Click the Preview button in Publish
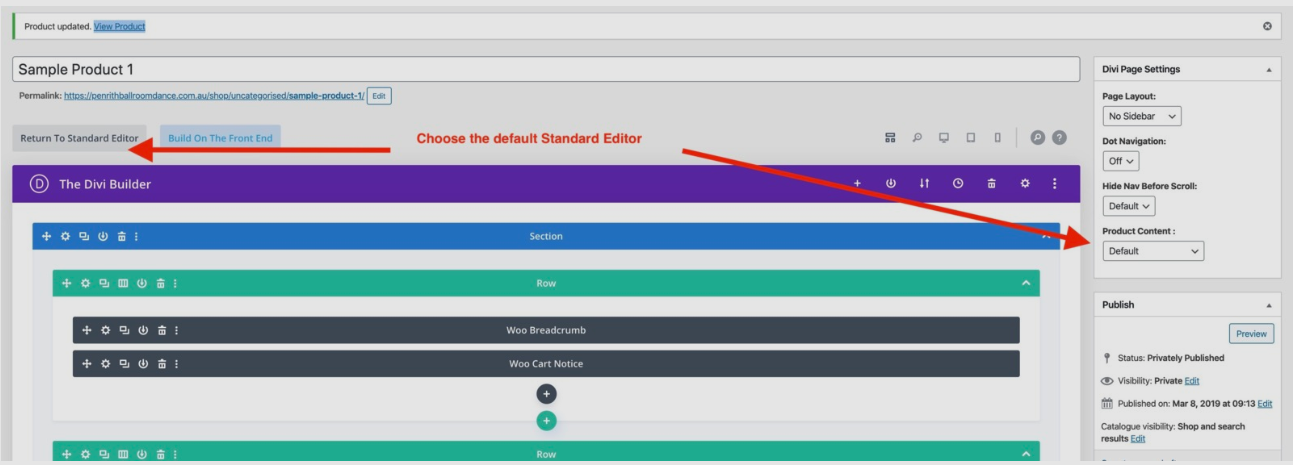Image resolution: width=1293 pixels, height=465 pixels. click(x=1251, y=334)
